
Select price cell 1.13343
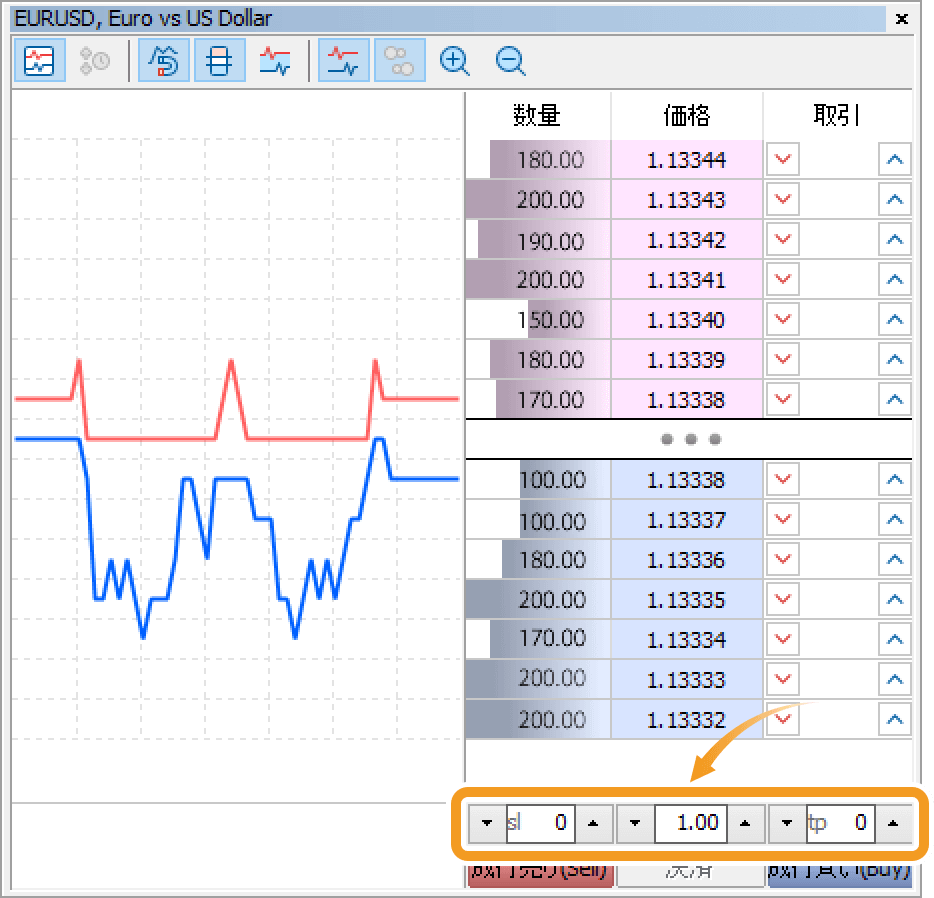click(687, 199)
